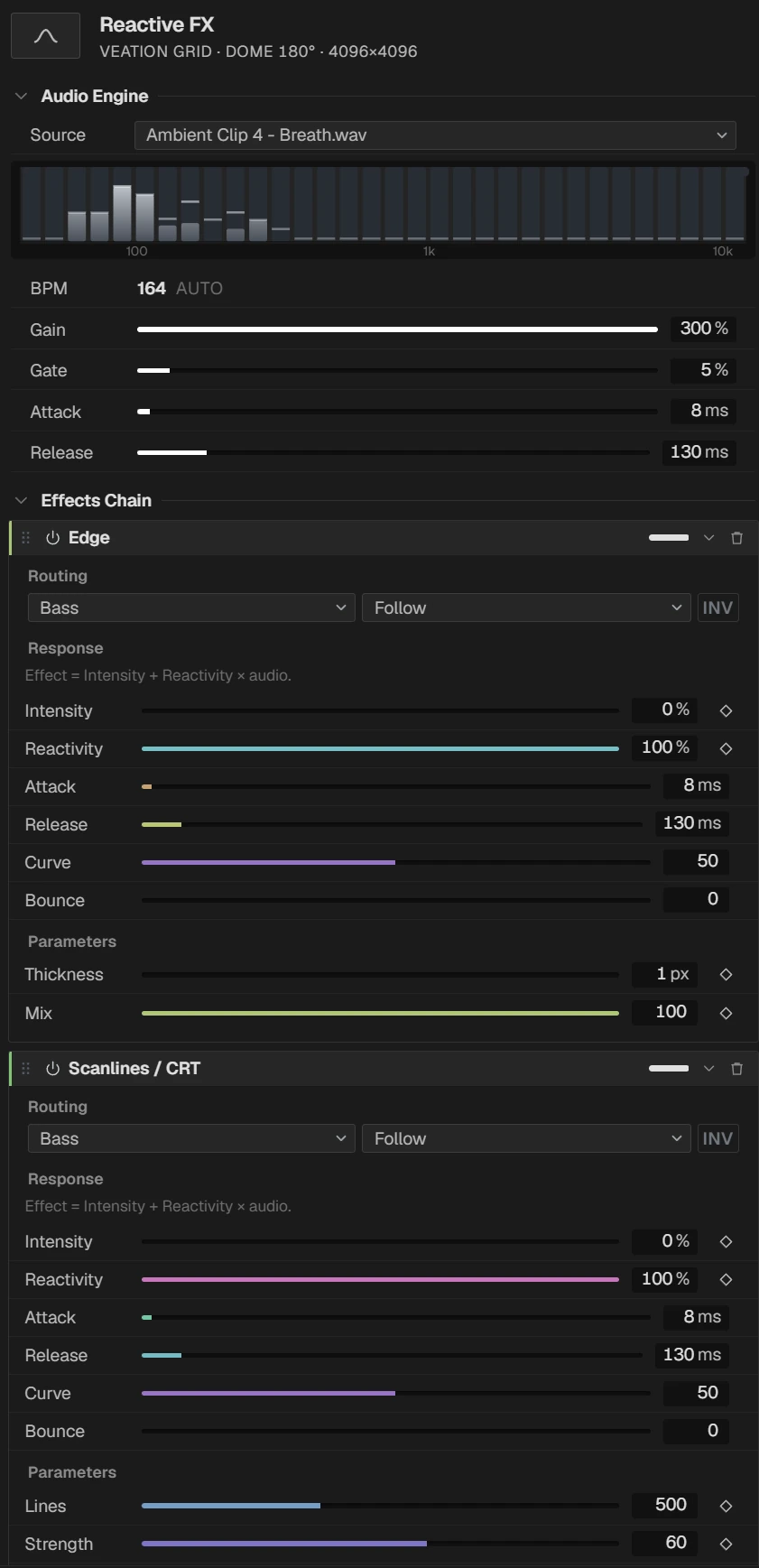Click the BPM value 164
The width and height of the screenshot is (759, 1568).
tap(152, 289)
